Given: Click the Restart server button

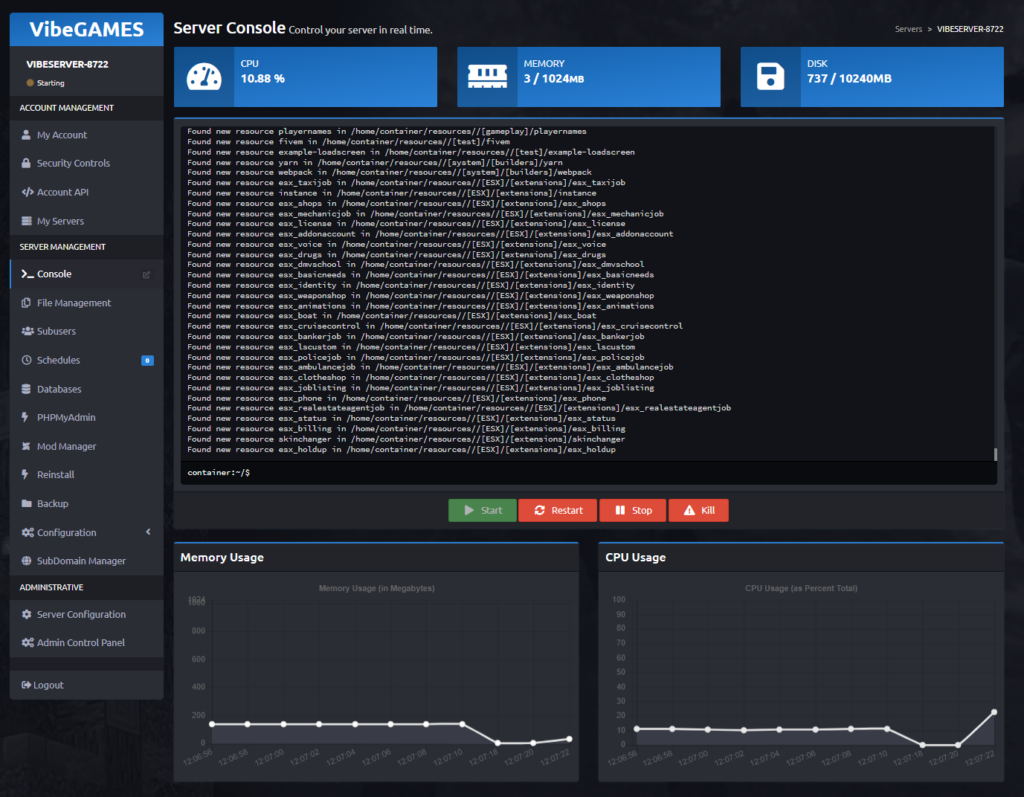Looking at the screenshot, I should point(558,510).
